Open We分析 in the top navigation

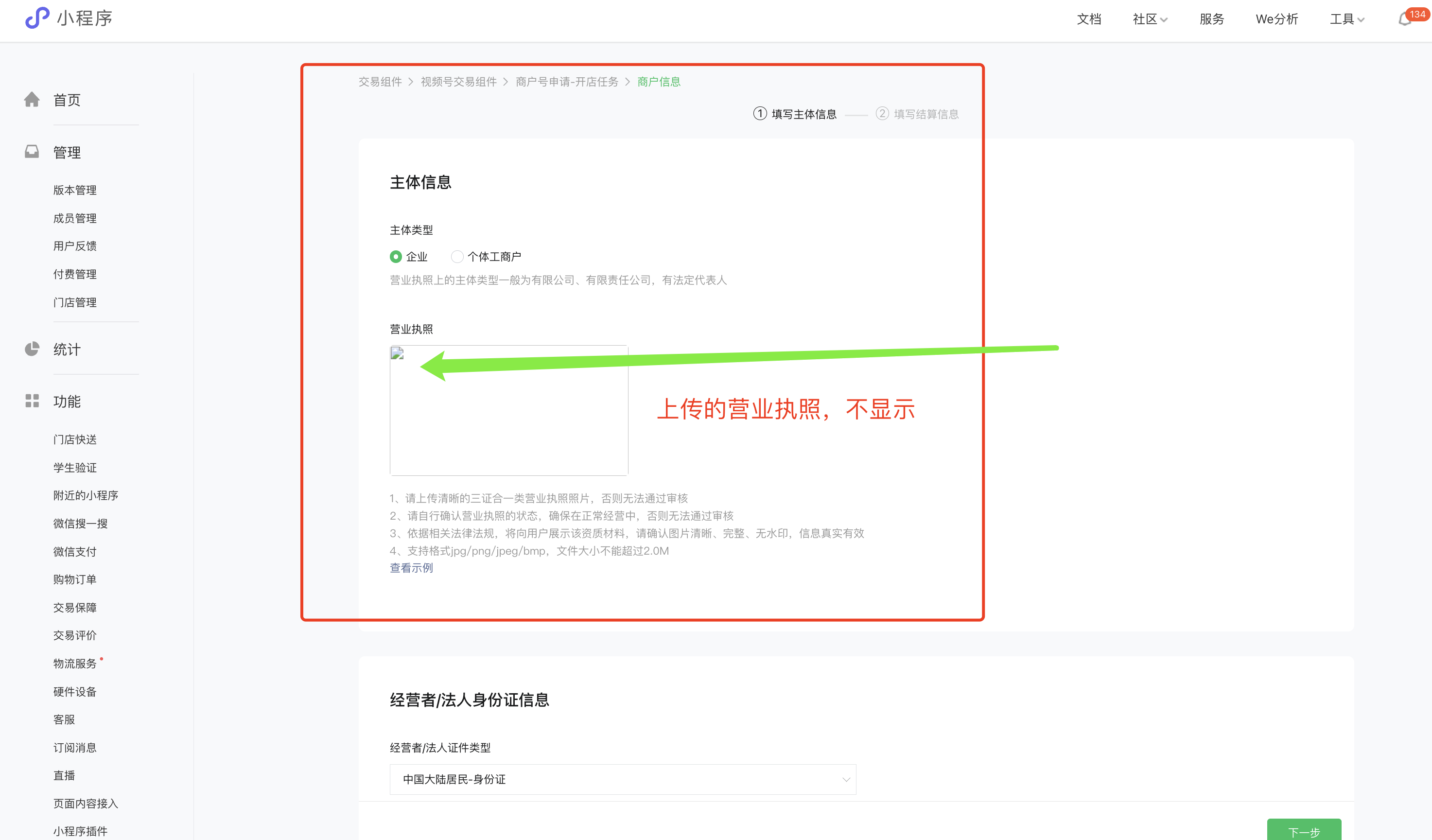[1276, 19]
